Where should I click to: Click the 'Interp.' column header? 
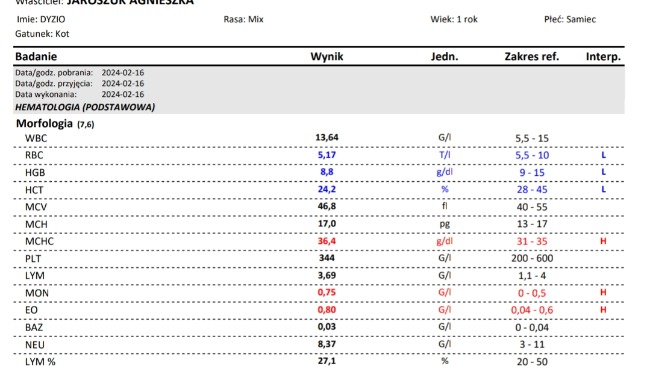click(x=603, y=57)
